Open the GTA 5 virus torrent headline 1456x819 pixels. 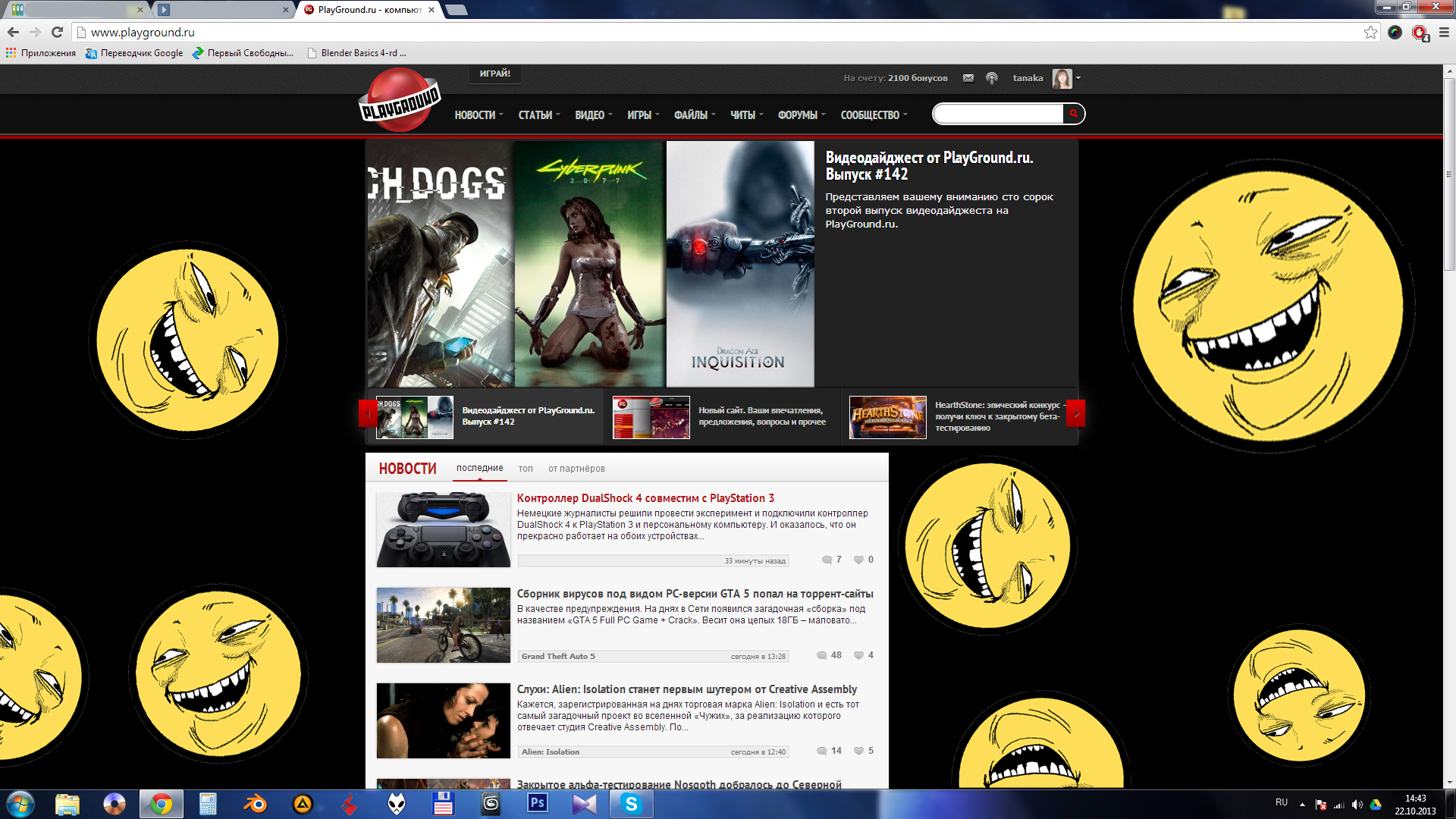tap(695, 594)
